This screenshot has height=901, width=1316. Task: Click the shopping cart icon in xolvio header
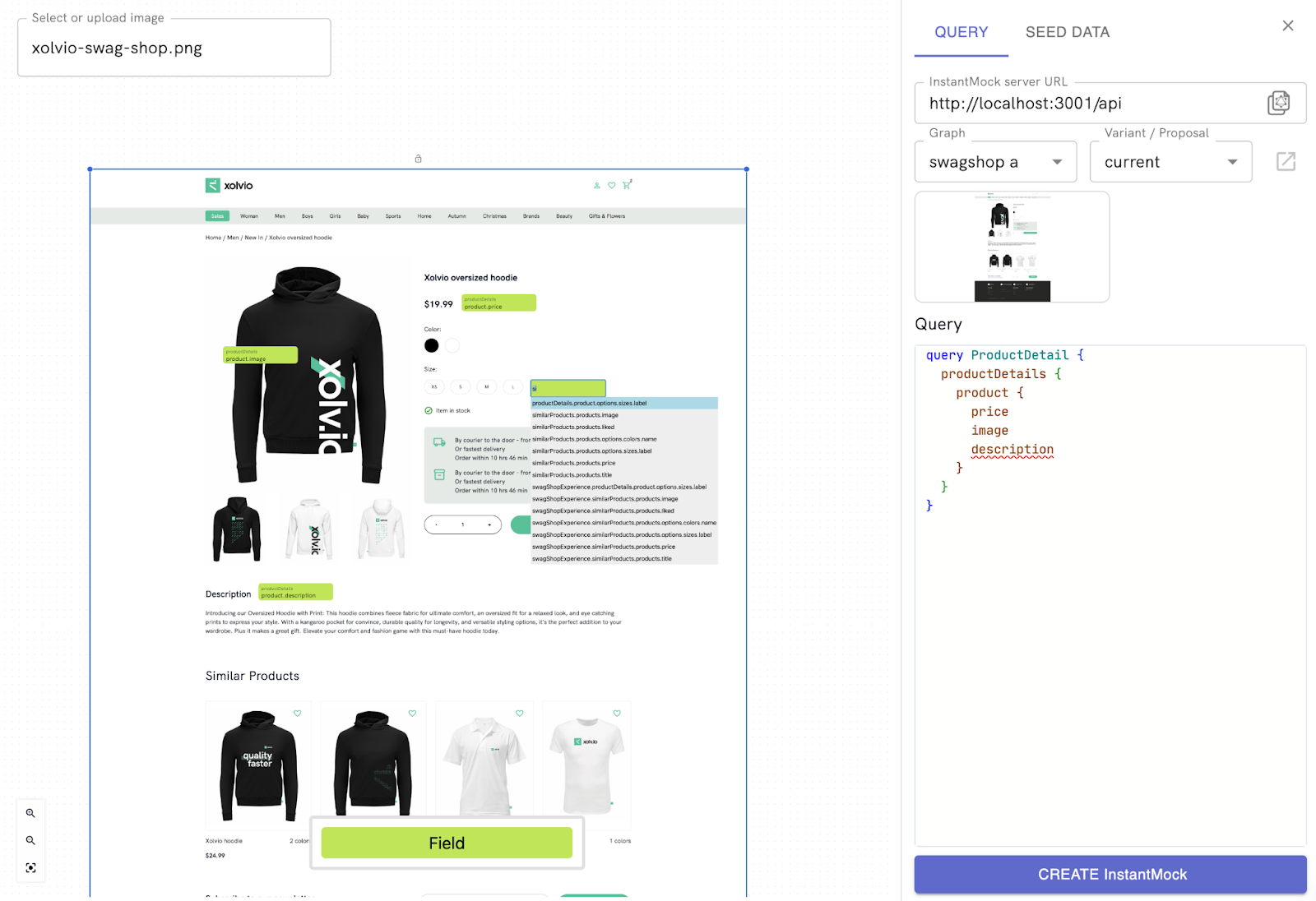click(627, 185)
